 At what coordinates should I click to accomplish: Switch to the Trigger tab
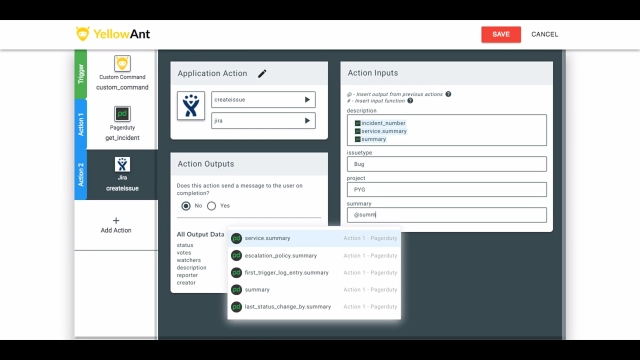tap(81, 74)
